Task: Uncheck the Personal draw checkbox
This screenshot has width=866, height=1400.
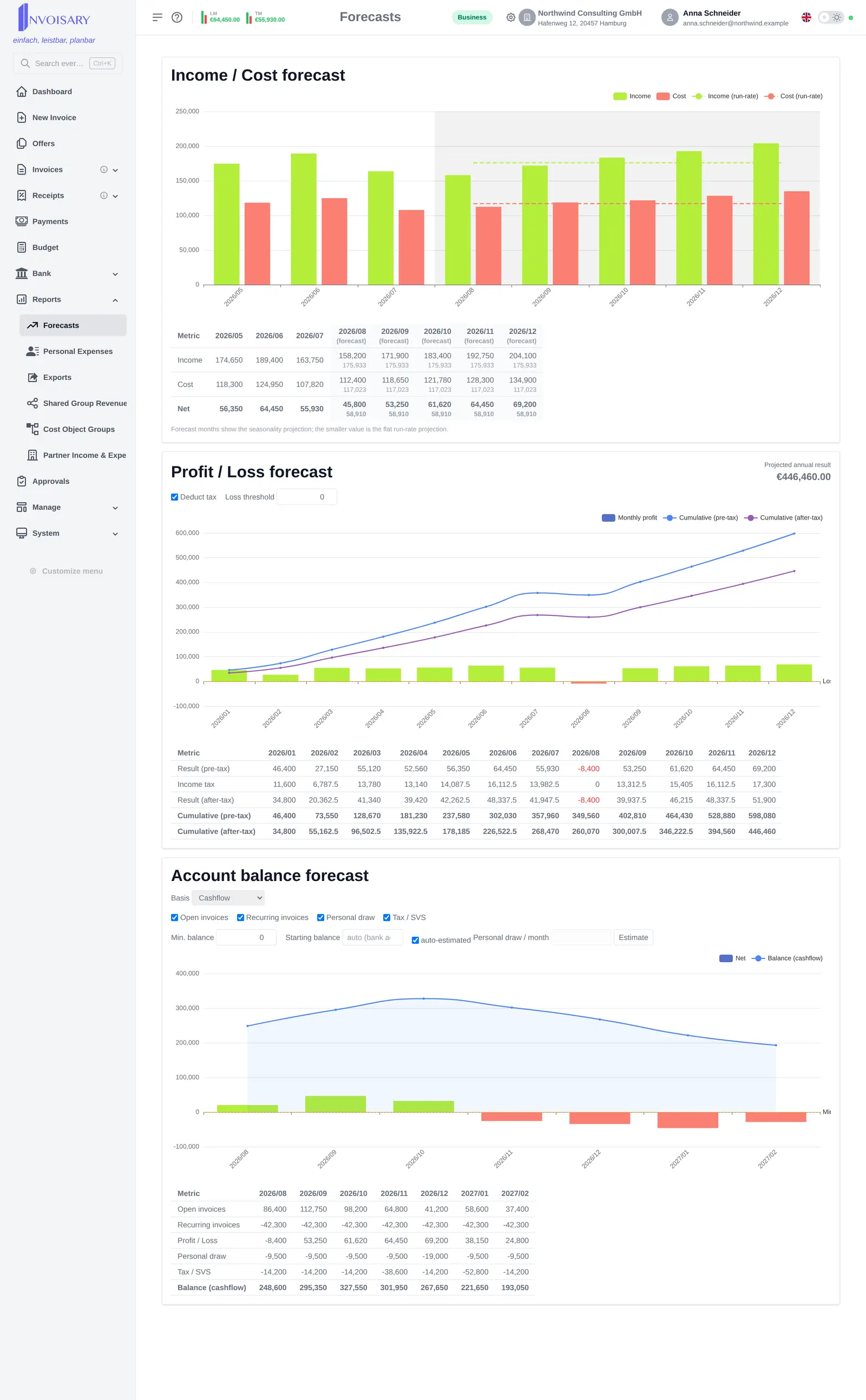Action: click(321, 917)
